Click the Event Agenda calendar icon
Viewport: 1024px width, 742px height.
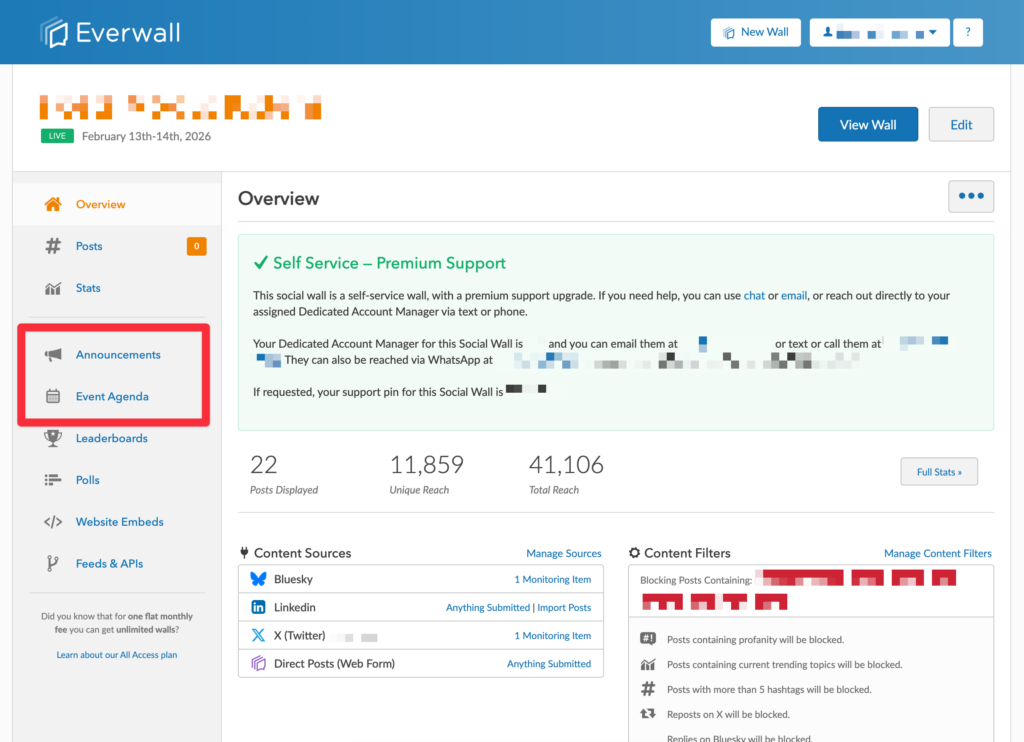pos(53,397)
